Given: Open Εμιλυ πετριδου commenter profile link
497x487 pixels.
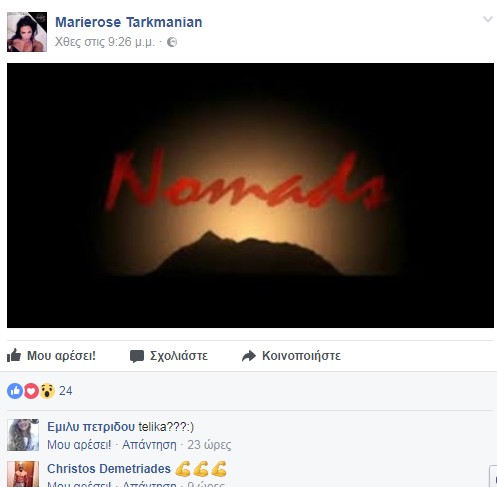Looking at the screenshot, I should pyautogui.click(x=91, y=427).
